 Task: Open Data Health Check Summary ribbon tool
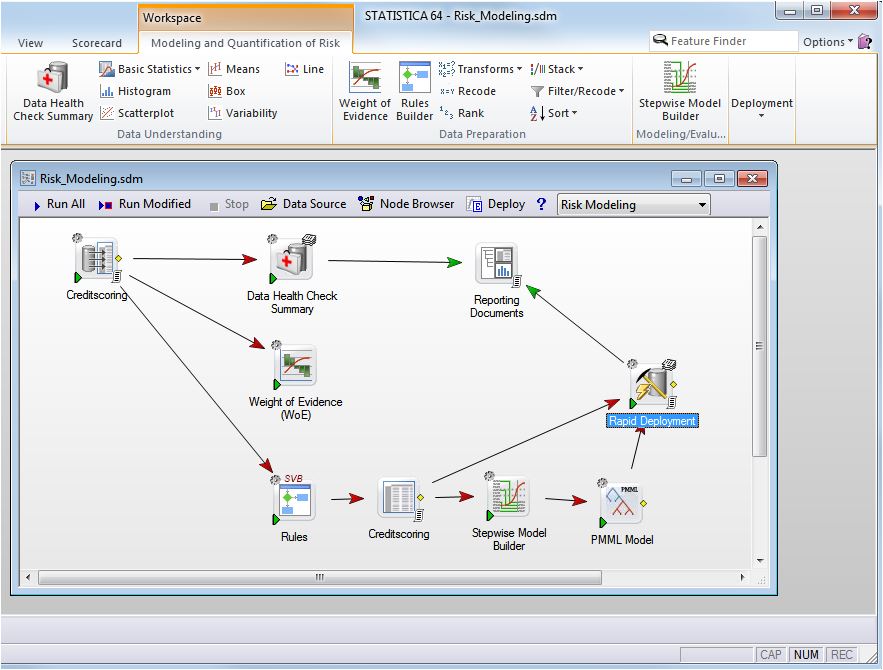click(53, 92)
